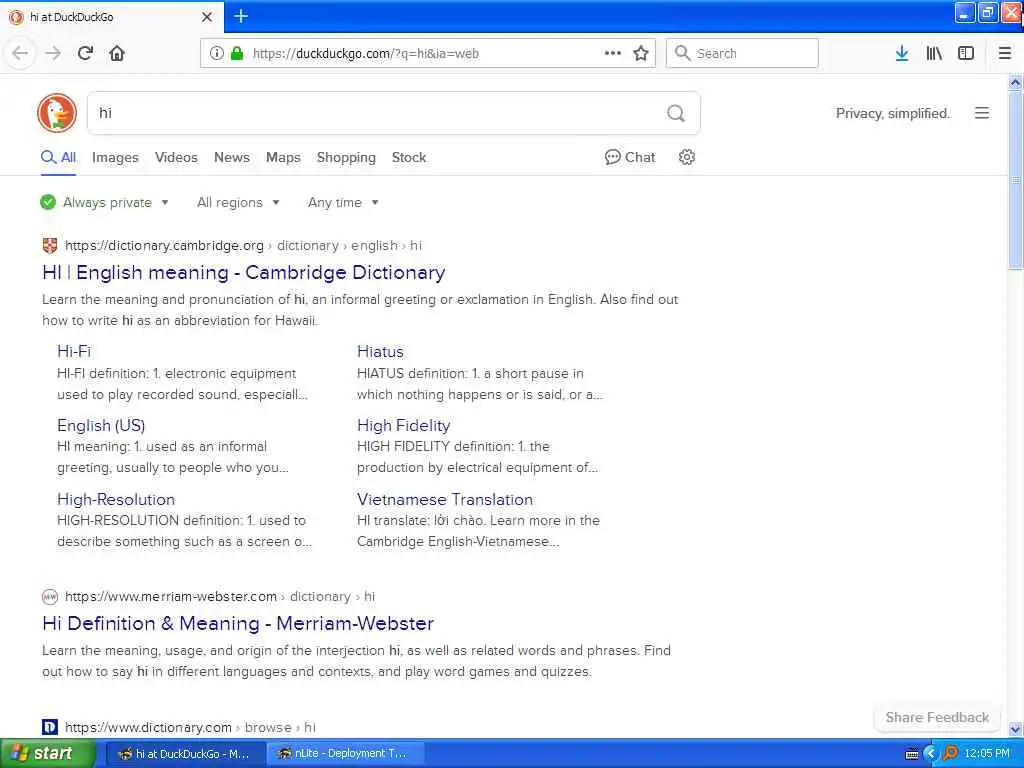1024x768 pixels.
Task: Close the hi at DuckDuckGo tab
Action: (x=207, y=17)
